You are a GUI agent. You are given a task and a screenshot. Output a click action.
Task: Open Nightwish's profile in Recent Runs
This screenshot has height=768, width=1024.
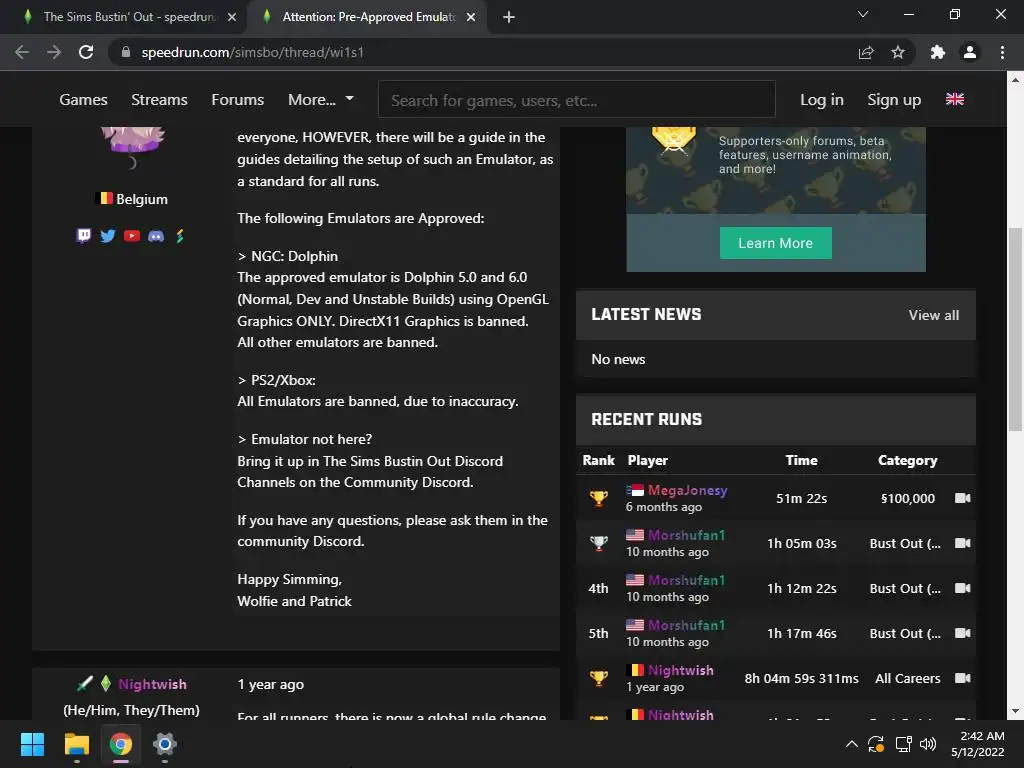pos(680,670)
